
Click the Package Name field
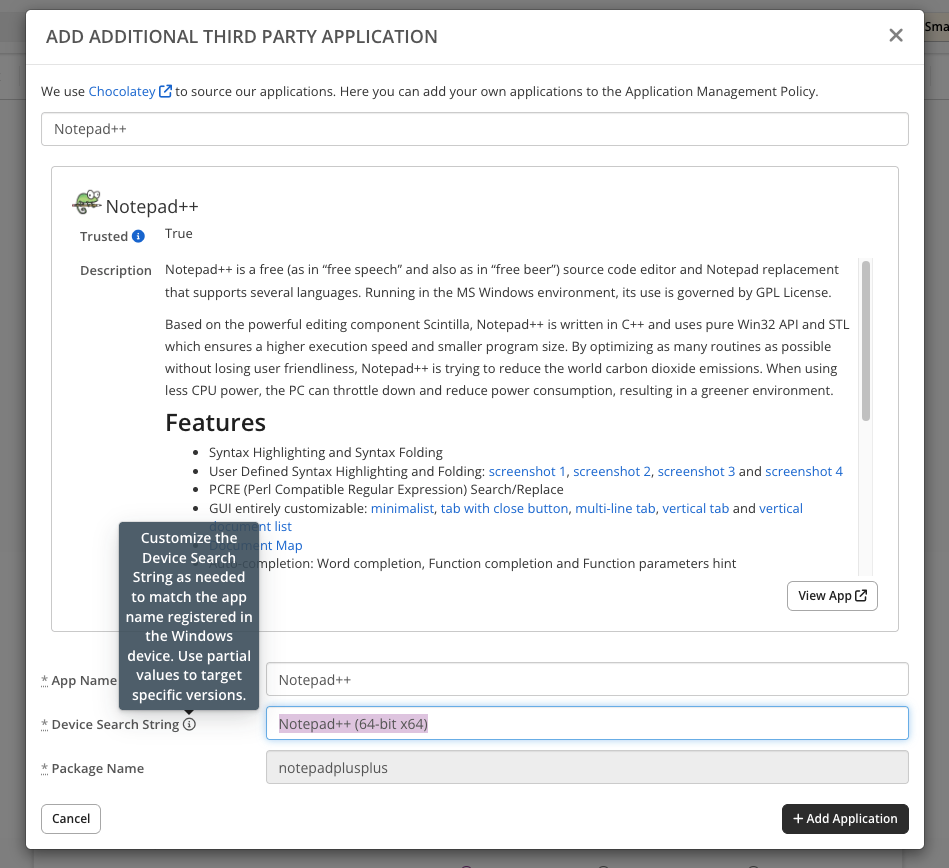pyautogui.click(x=586, y=768)
